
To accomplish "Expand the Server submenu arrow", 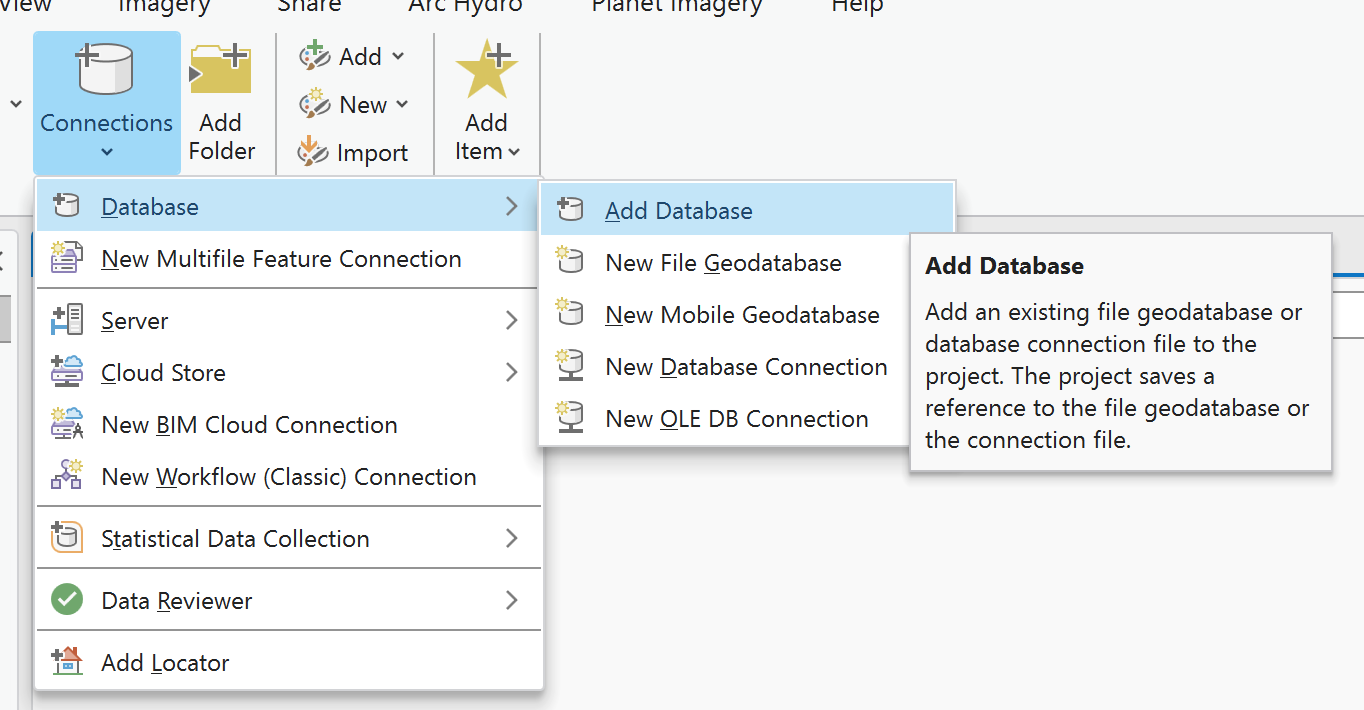I will pos(511,321).
